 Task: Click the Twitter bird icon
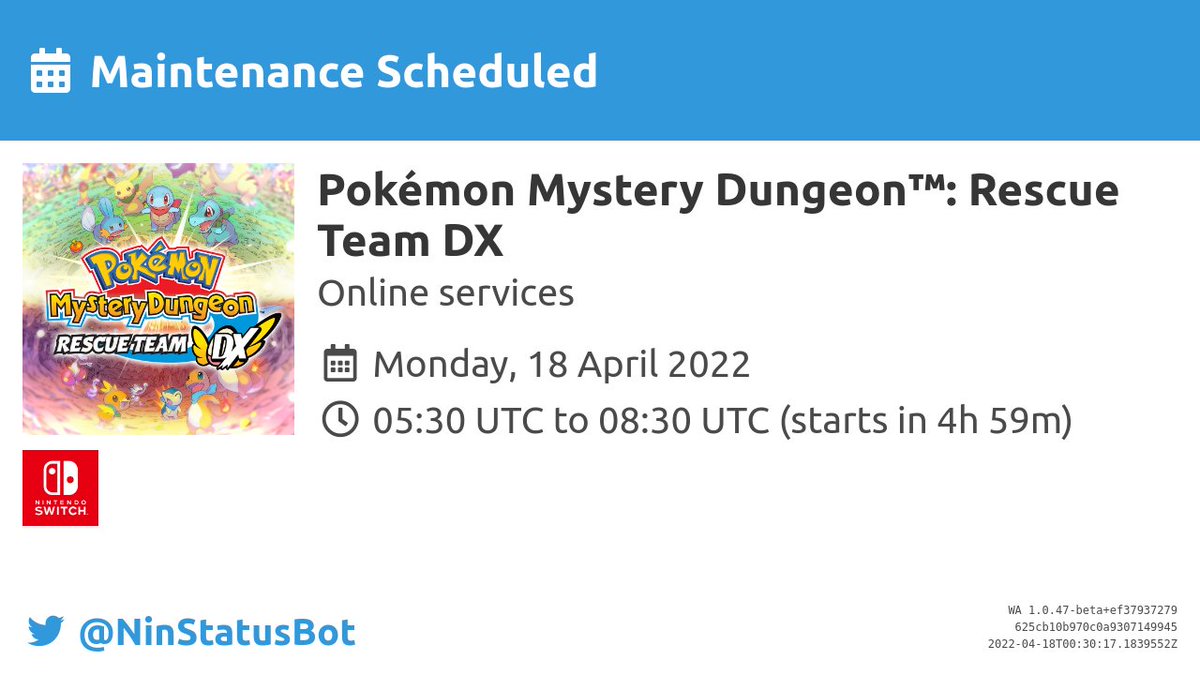[x=46, y=632]
